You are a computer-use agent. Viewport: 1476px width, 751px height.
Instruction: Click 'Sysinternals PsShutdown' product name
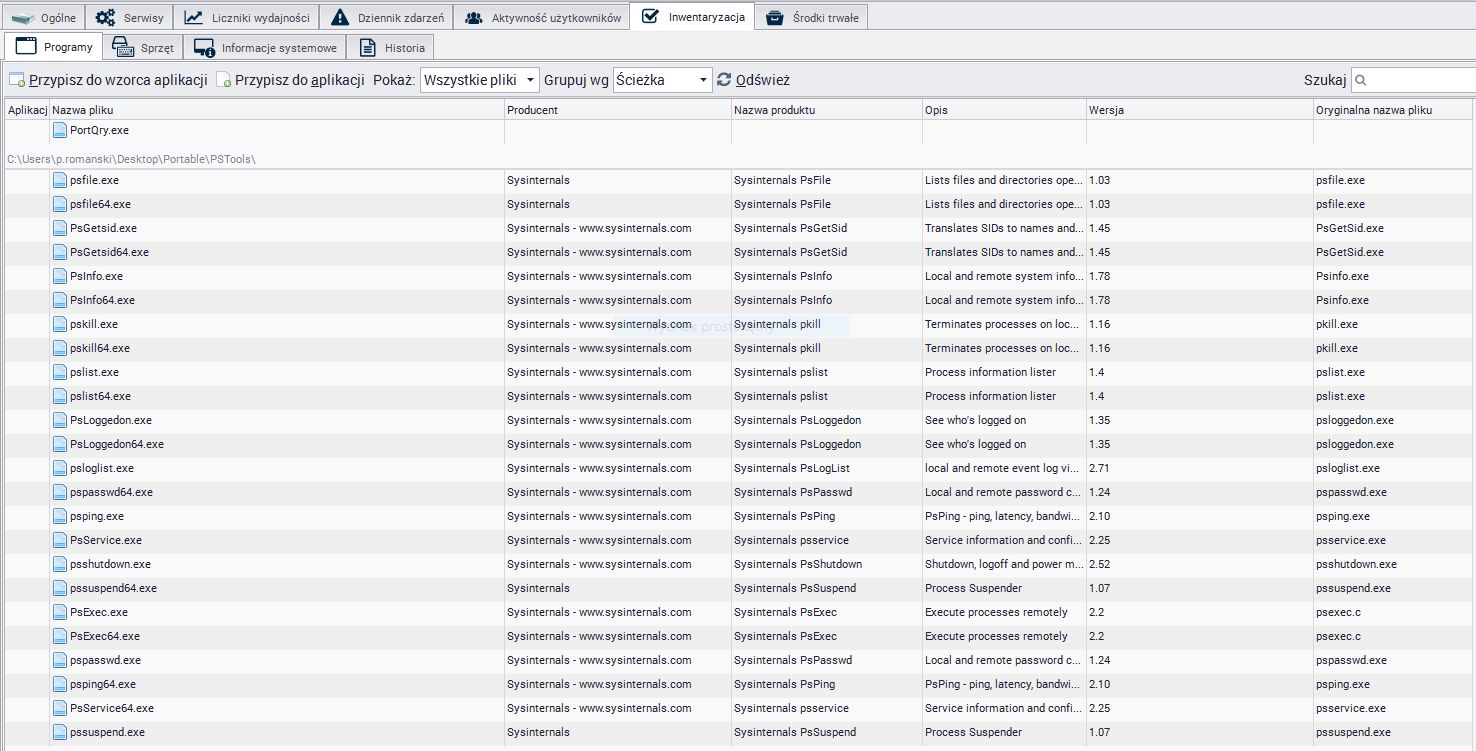coord(798,565)
